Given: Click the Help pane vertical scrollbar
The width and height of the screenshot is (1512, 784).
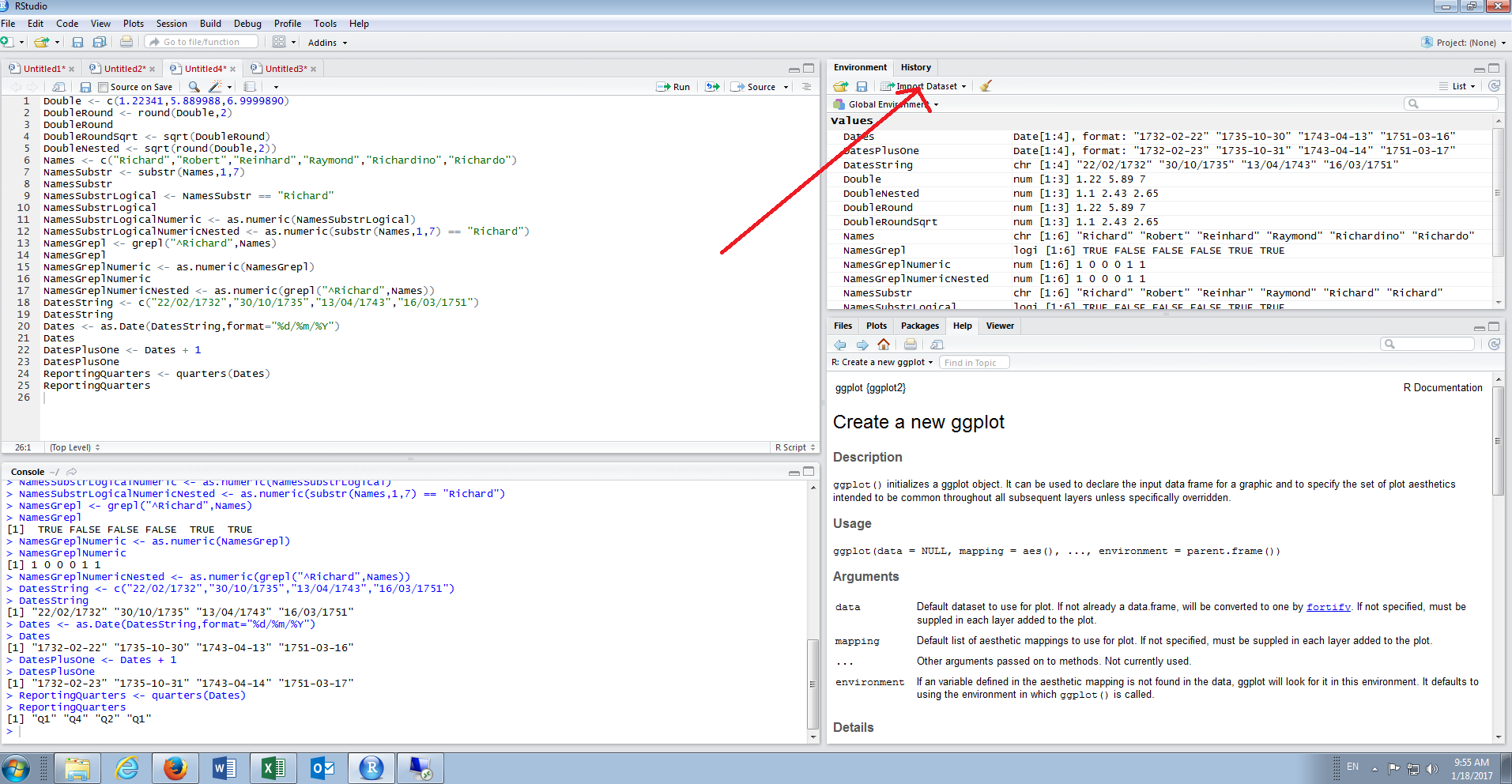Looking at the screenshot, I should [1498, 441].
